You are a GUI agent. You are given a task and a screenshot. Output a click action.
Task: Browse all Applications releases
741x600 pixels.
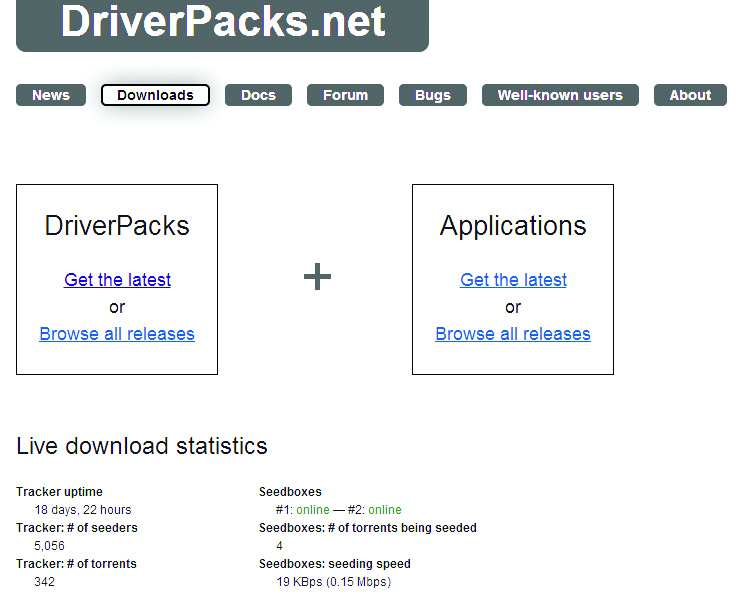pyautogui.click(x=513, y=334)
